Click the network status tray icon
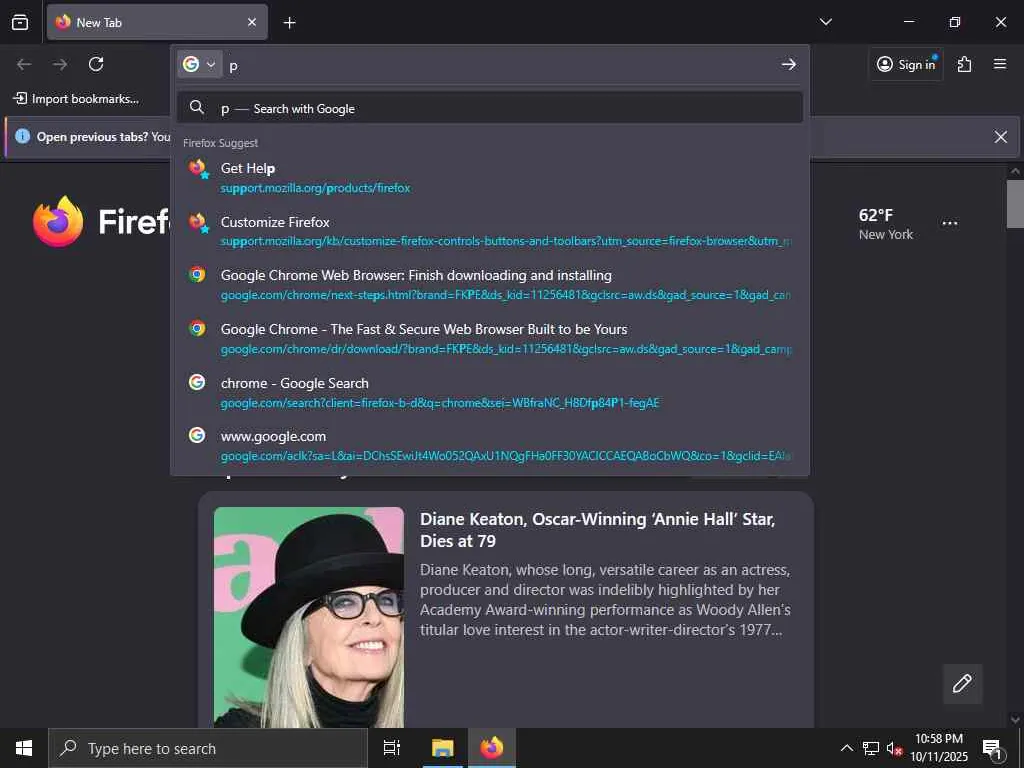This screenshot has height=768, width=1024. pos(871,748)
